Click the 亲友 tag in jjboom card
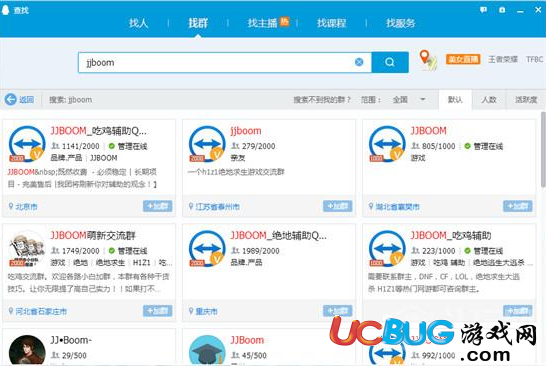This screenshot has width=546, height=370. coord(238,158)
